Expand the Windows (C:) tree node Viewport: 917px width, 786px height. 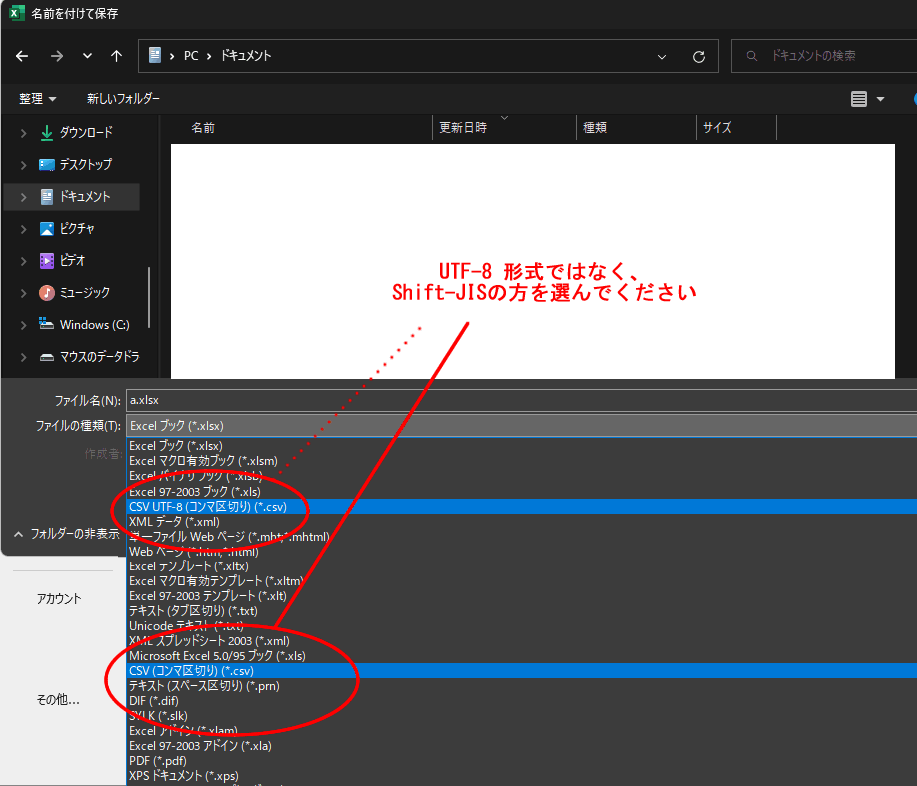[23, 325]
